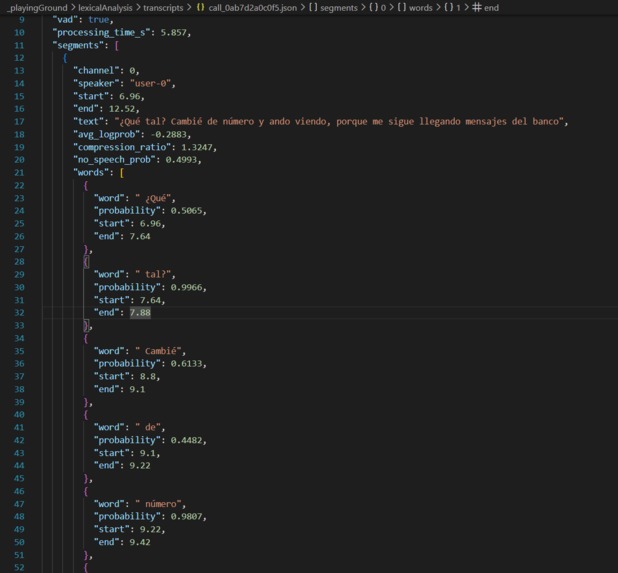The width and height of the screenshot is (618, 573).
Task: Click the end value 7.64 on line 26
Action: pyautogui.click(x=140, y=236)
